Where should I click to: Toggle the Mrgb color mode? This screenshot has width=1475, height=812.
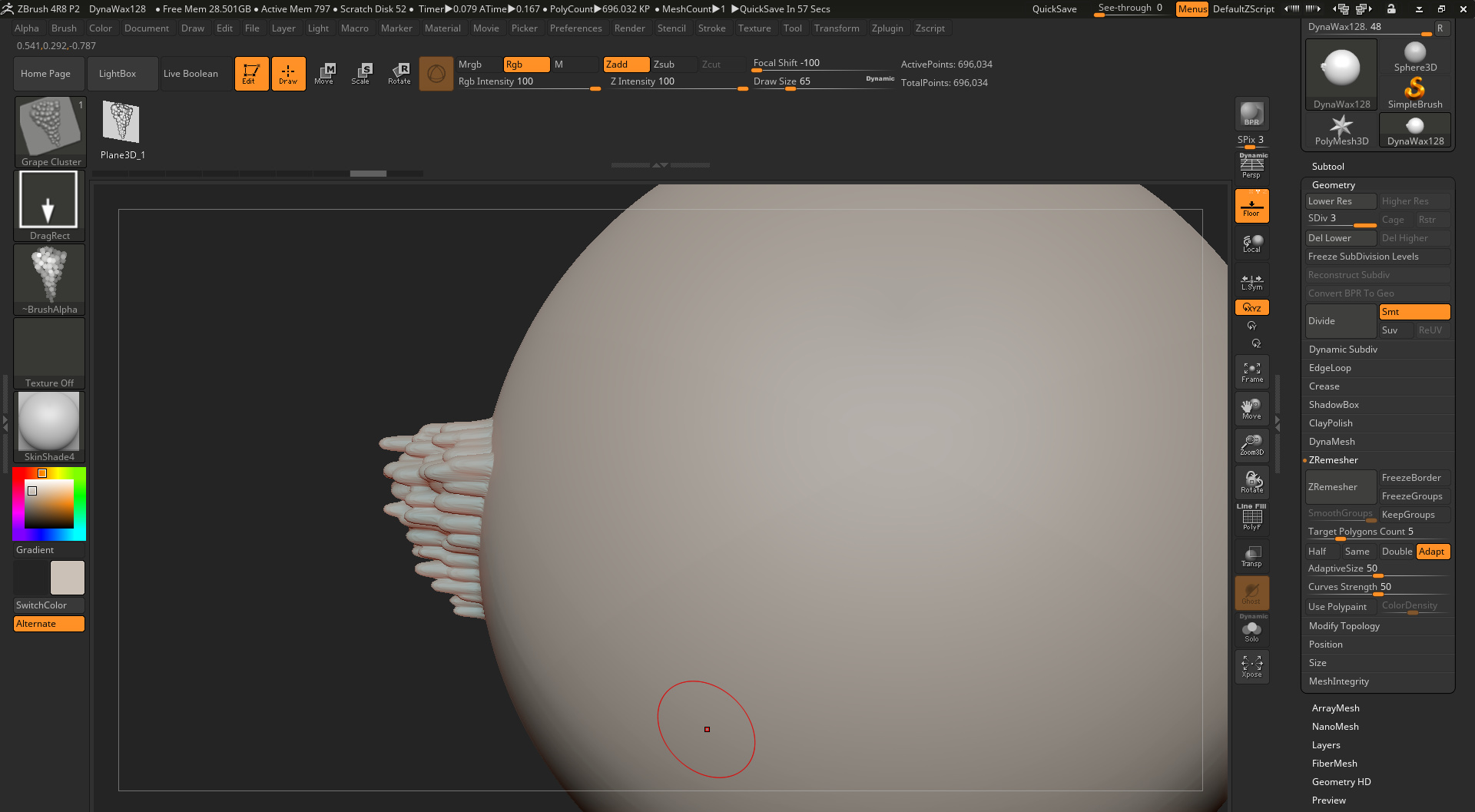point(479,65)
